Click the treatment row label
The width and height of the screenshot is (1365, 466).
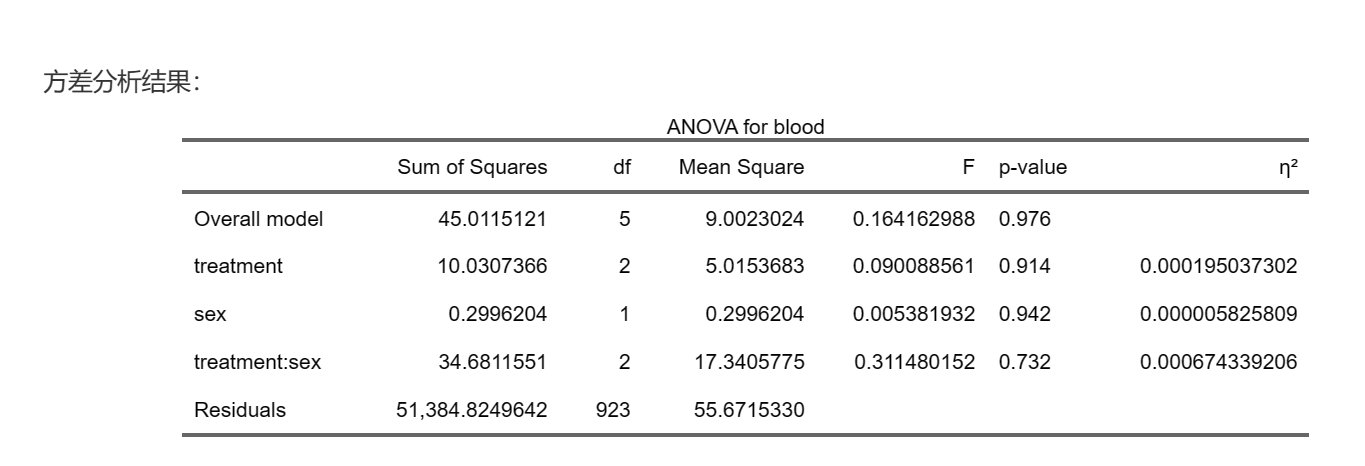click(238, 266)
